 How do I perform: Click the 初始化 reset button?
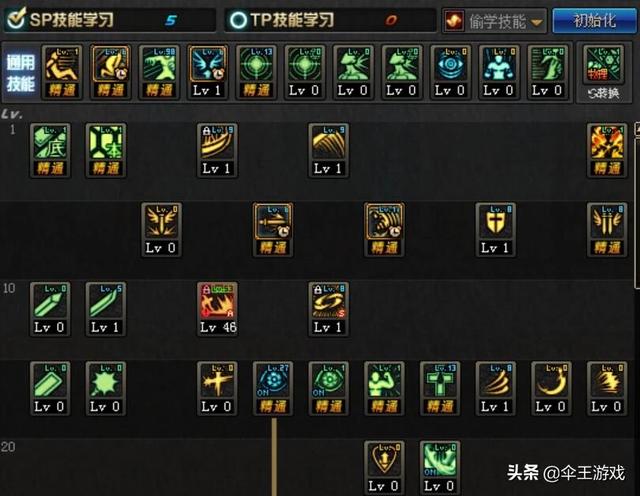(x=594, y=20)
